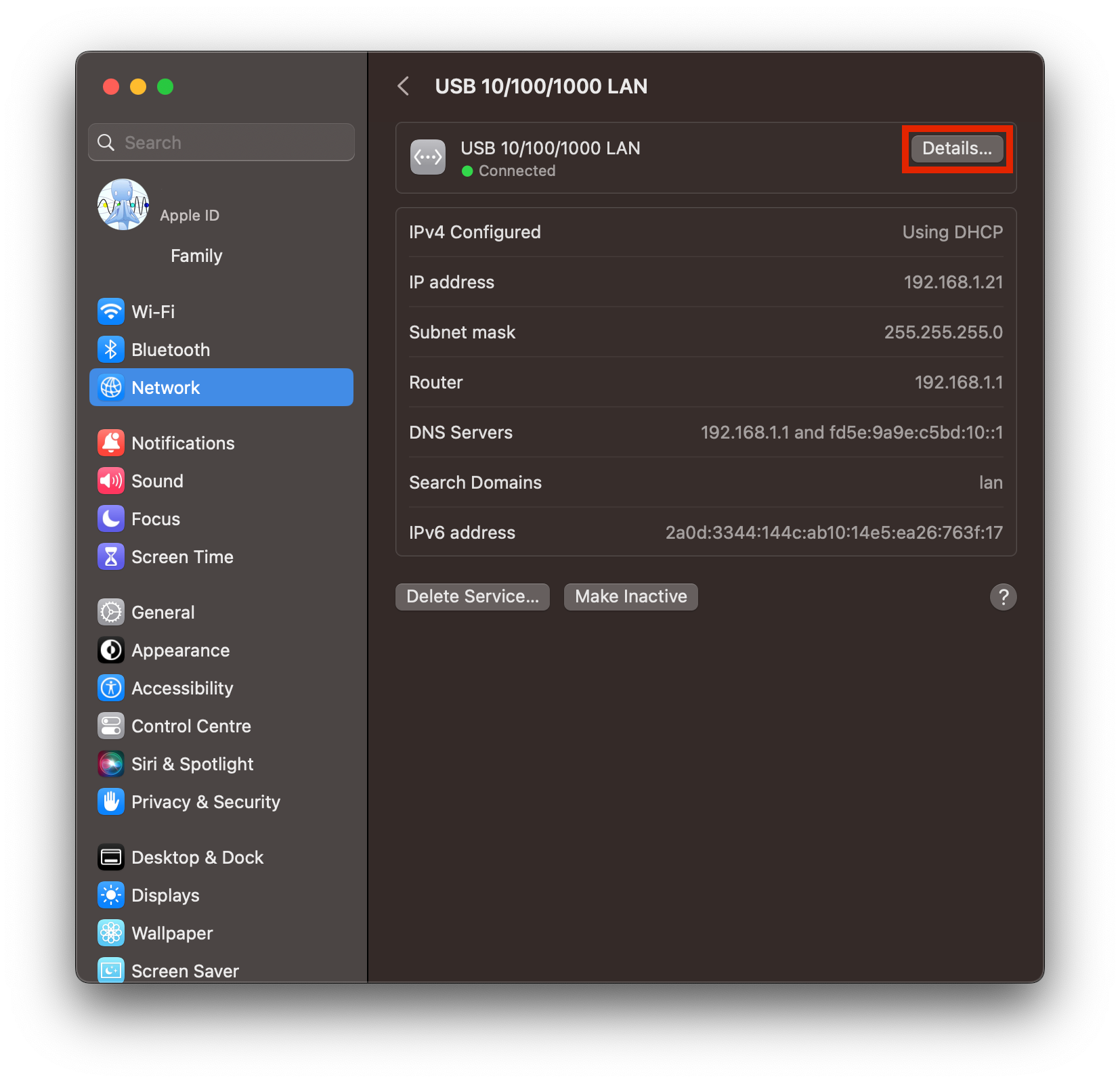Click the Search field in sidebar
This screenshot has height=1083, width=1120.
221,143
